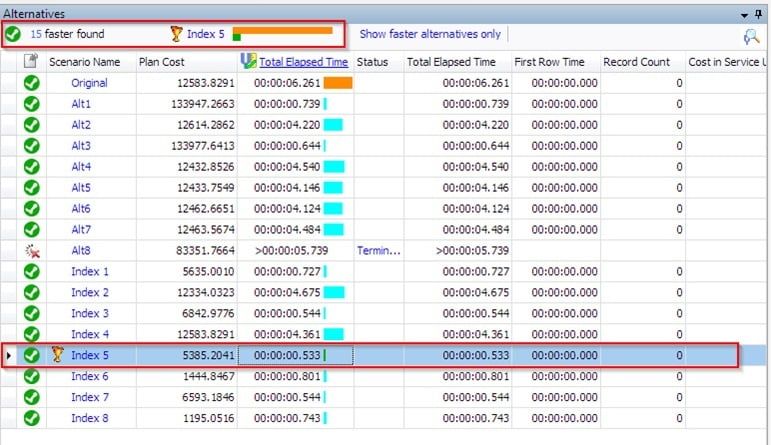Open the Alternatives panel dropdown arrow
This screenshot has width=771, height=445.
pos(744,15)
